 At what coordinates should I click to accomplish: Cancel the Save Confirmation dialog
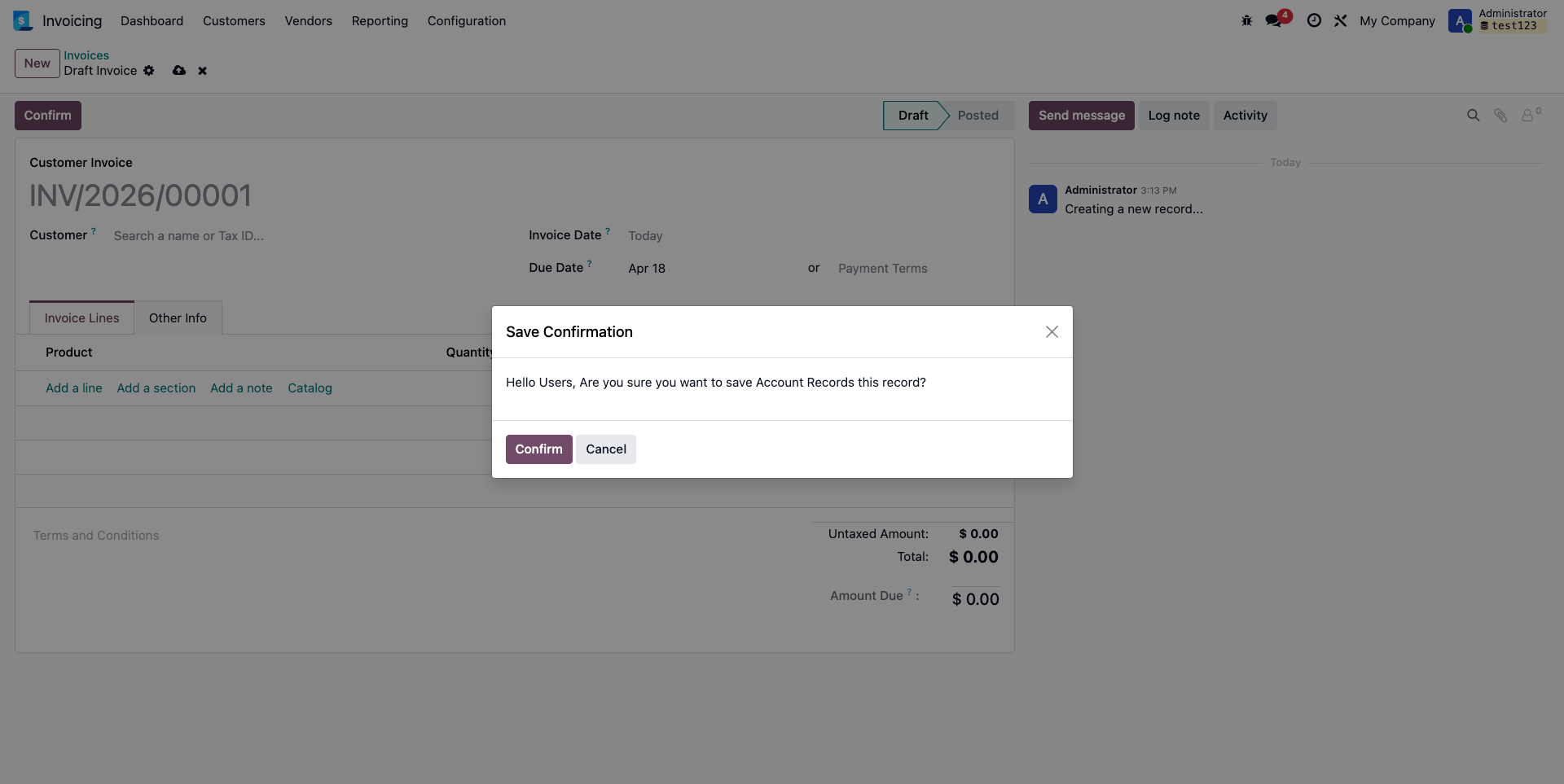(606, 449)
